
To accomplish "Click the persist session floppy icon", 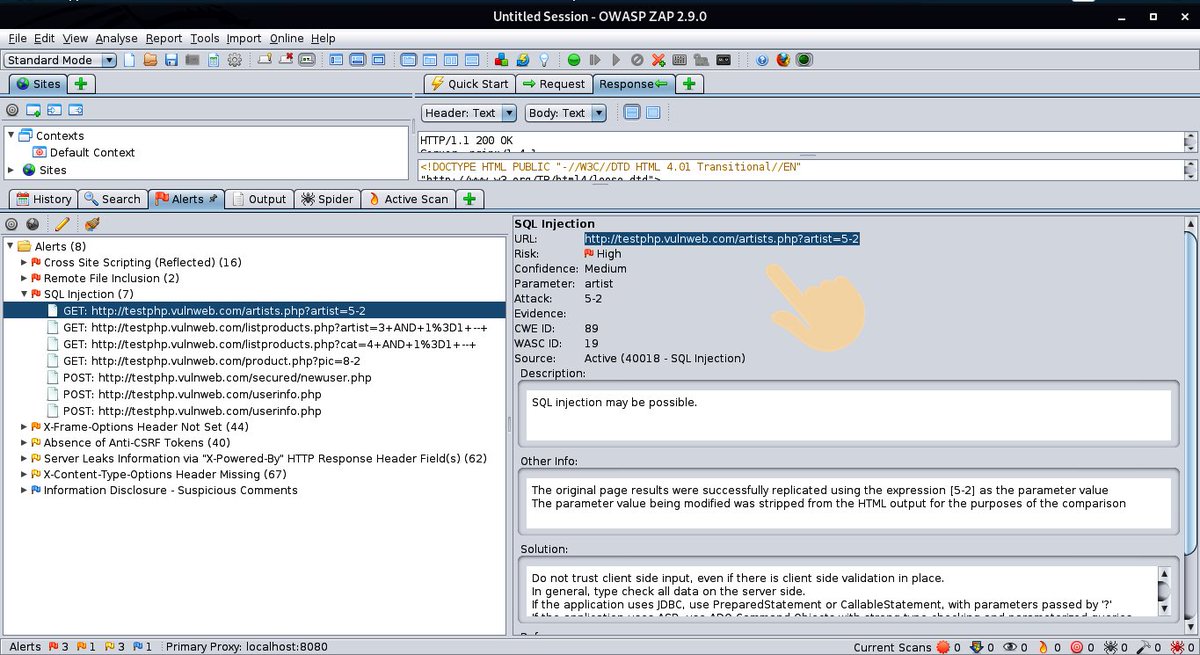I will (x=171, y=60).
